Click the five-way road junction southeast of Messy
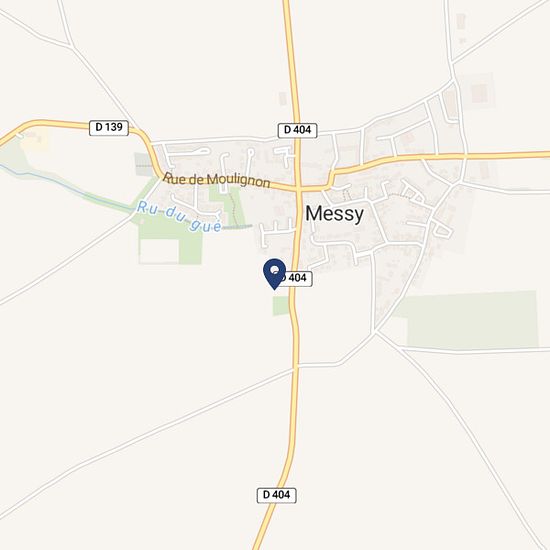Screen dimensions: 550x550 (x=375, y=331)
